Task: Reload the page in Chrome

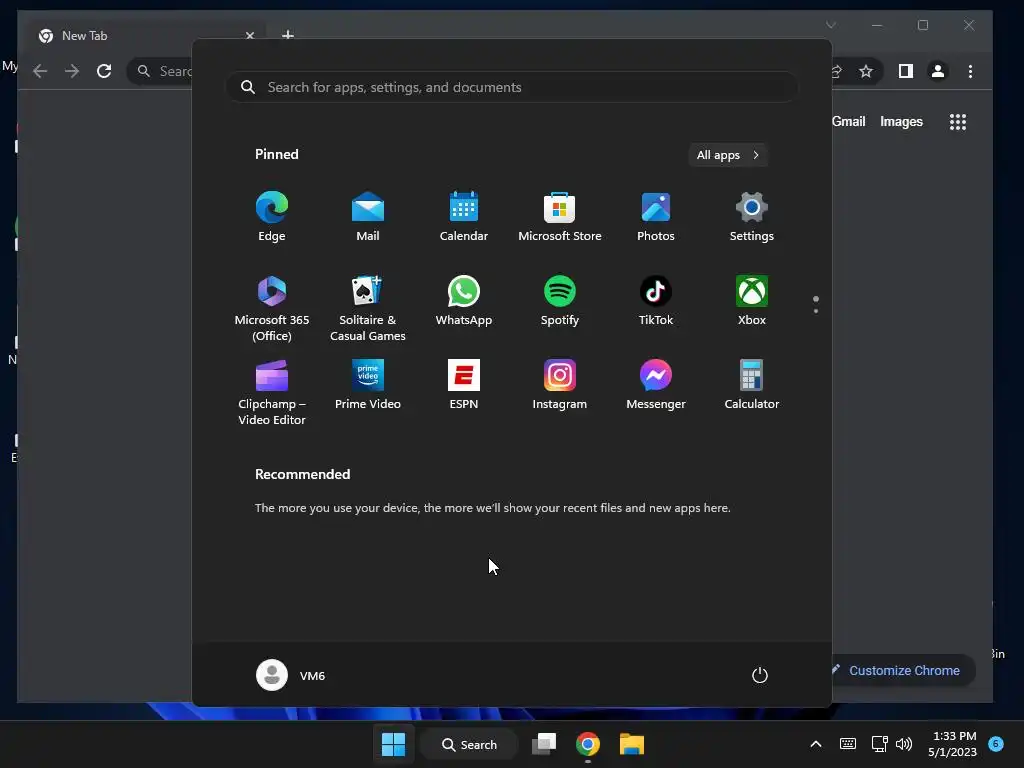Action: [x=104, y=71]
